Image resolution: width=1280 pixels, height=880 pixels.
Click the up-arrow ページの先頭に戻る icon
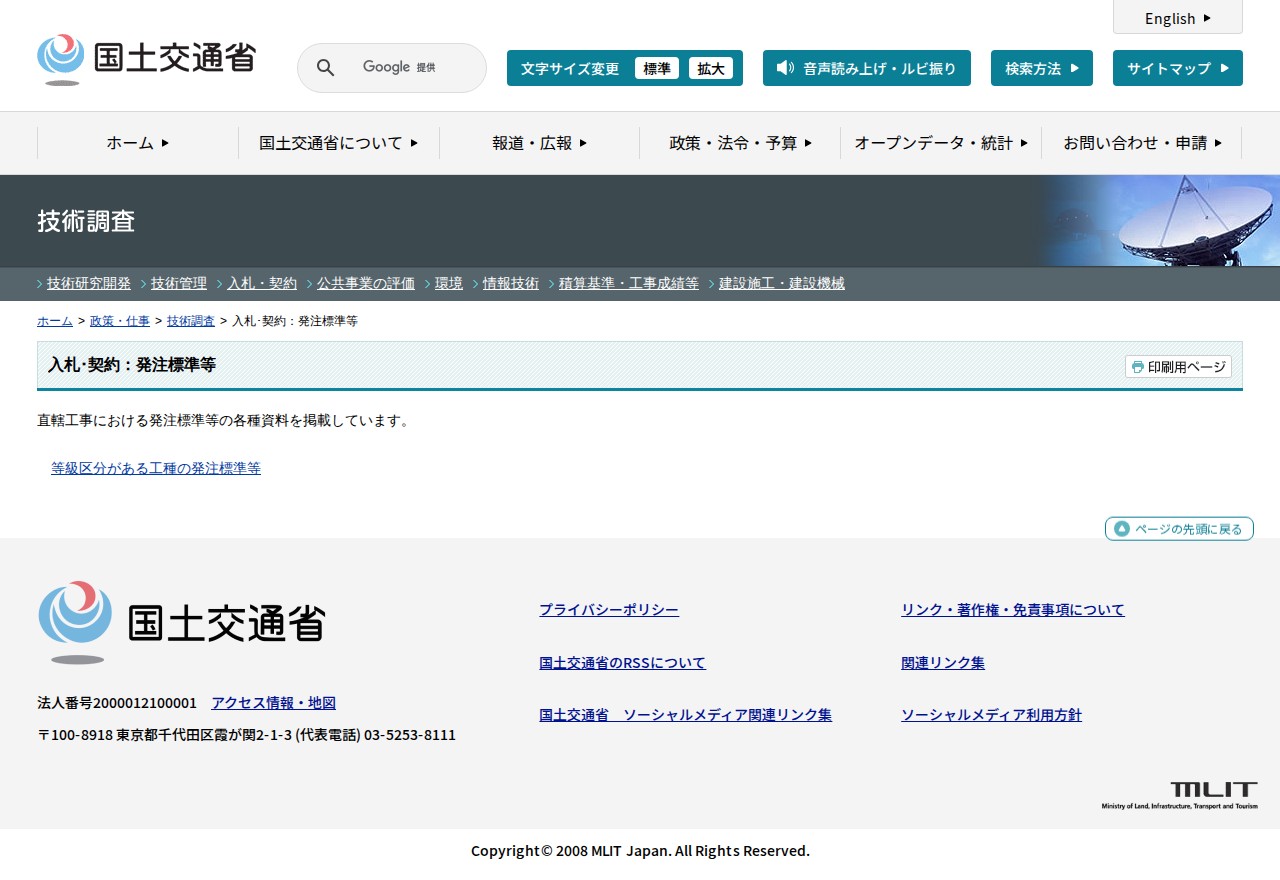[1121, 529]
